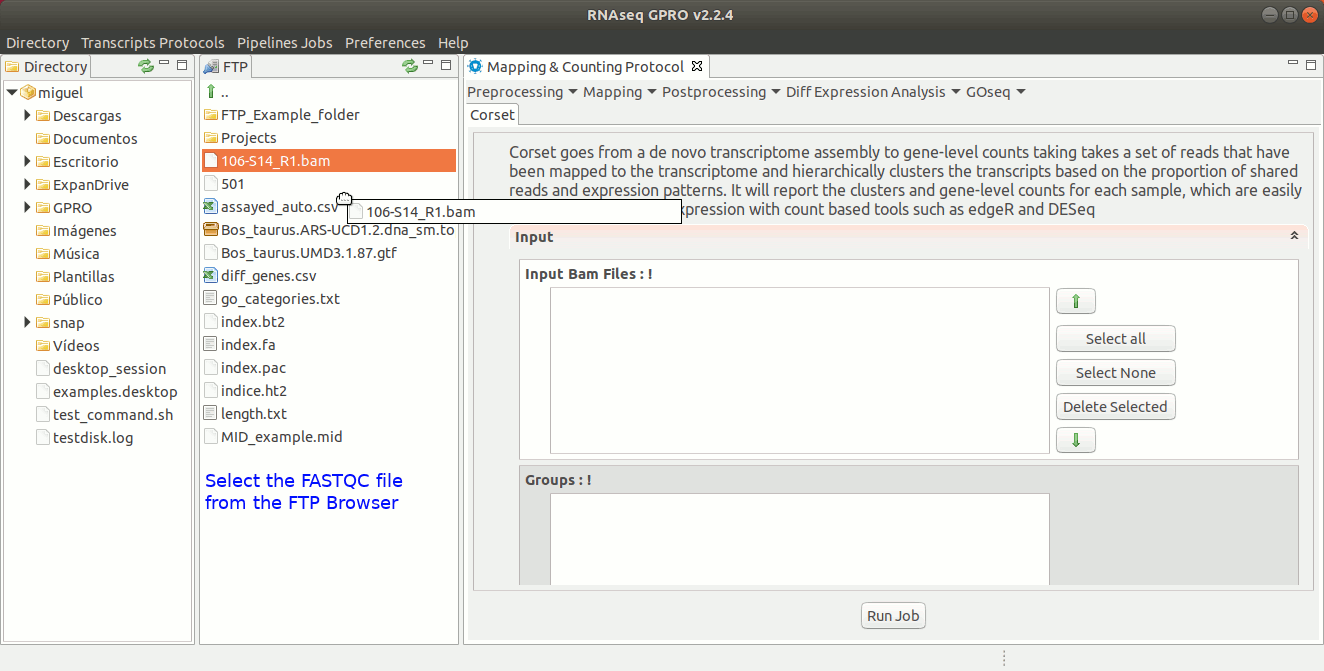Move selected BAM file up with green arrow
The width and height of the screenshot is (1324, 671).
(x=1075, y=301)
